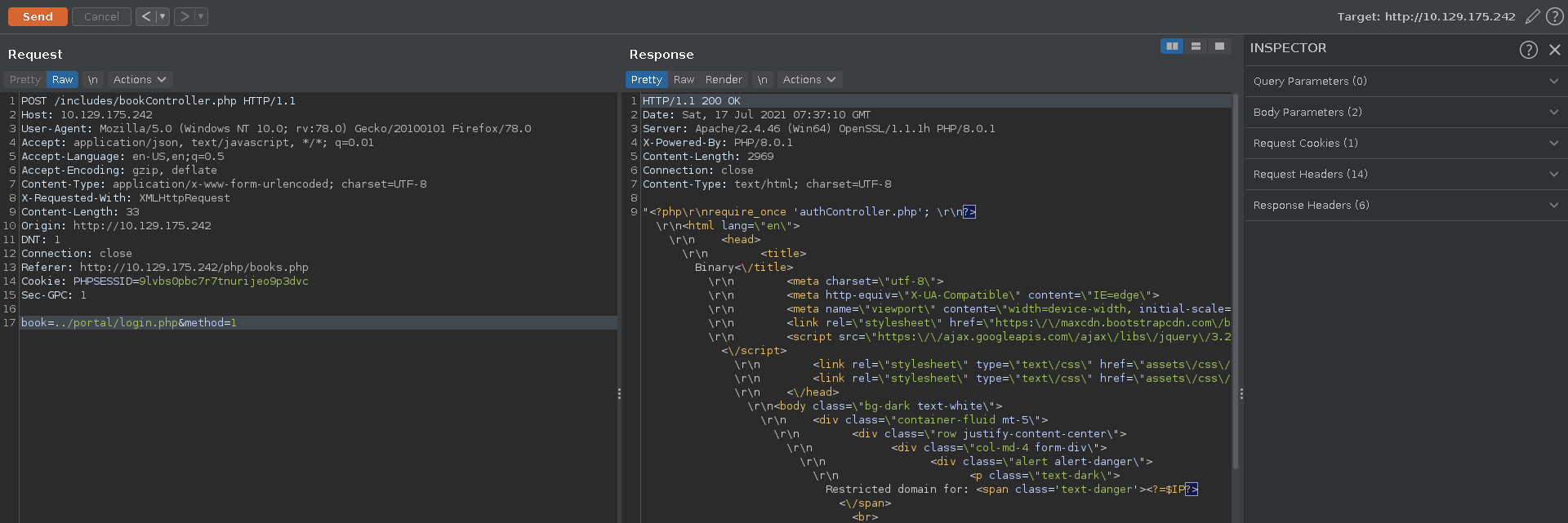Switch to side-by-side split layout
Image resolution: width=1568 pixels, height=523 pixels.
1172,47
